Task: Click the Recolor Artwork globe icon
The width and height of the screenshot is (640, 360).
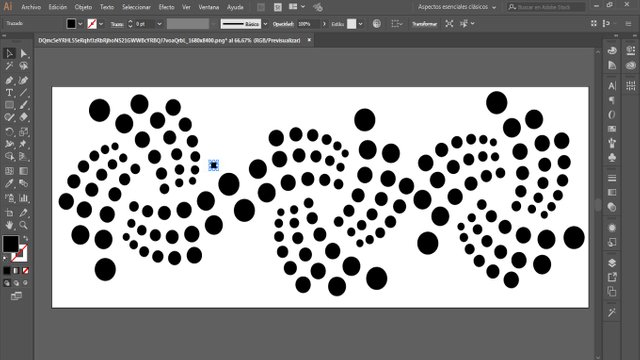Action: (x=377, y=24)
